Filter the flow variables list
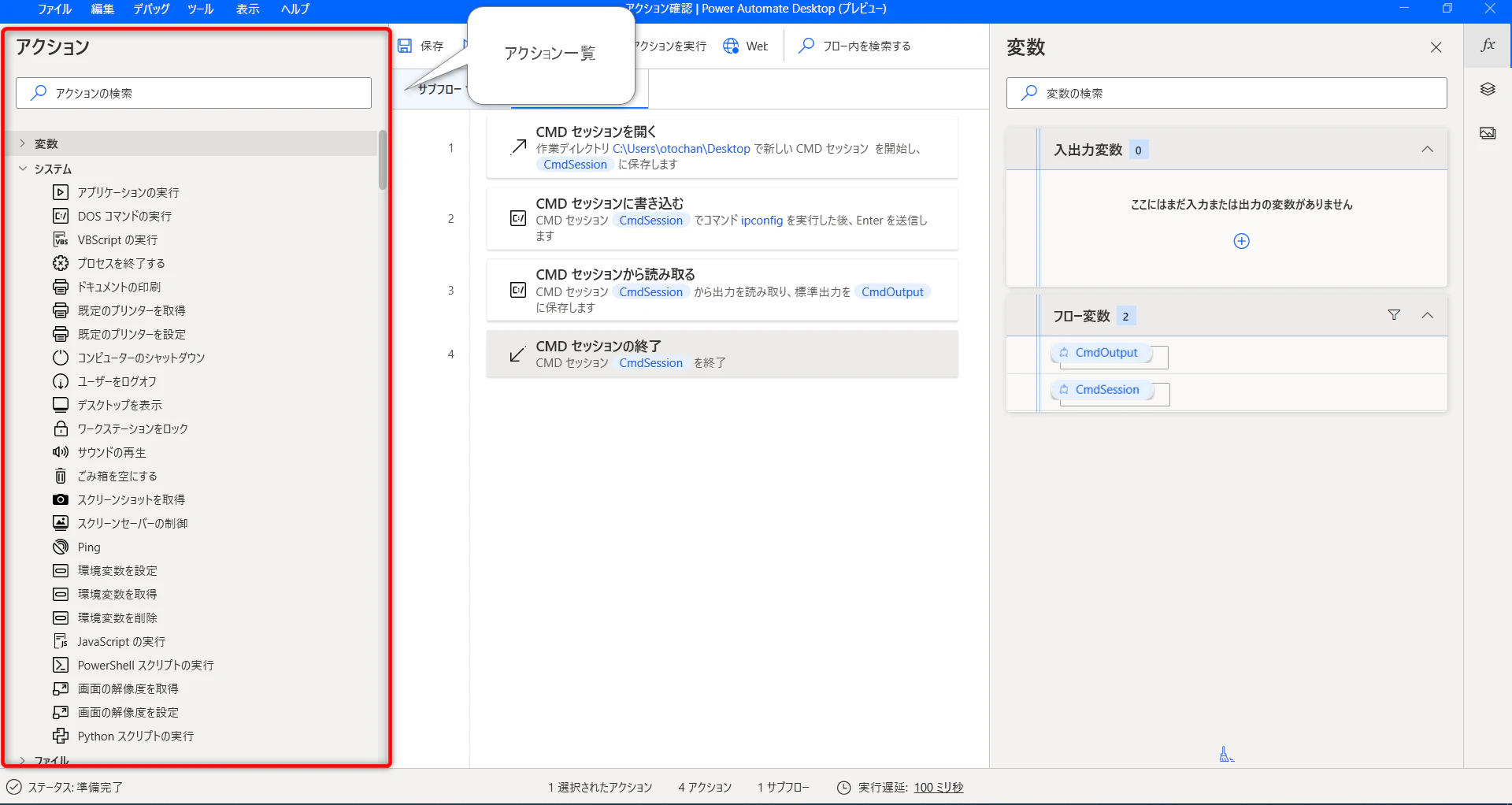The image size is (1512, 805). pyautogui.click(x=1394, y=315)
